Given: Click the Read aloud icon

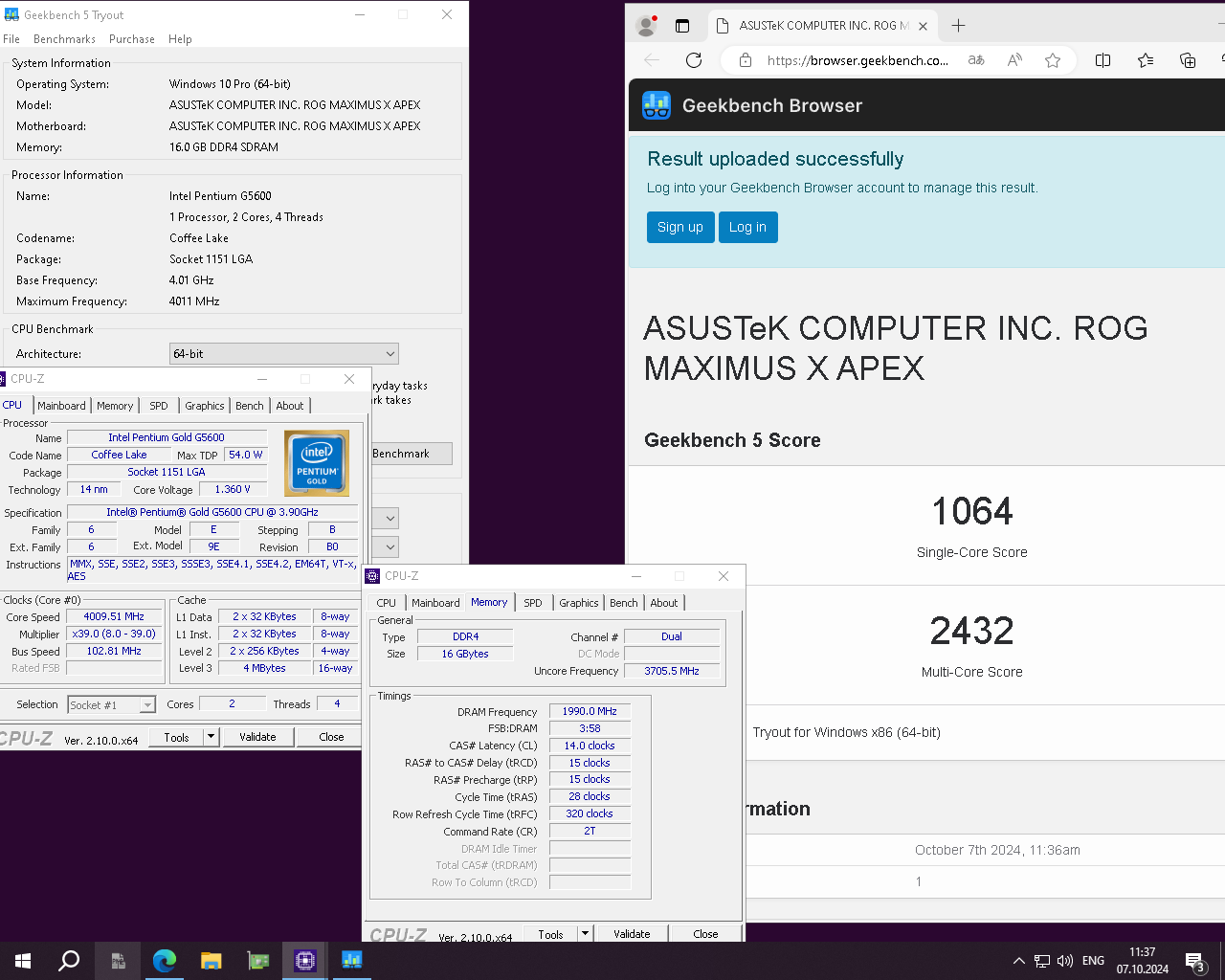Looking at the screenshot, I should [x=1014, y=60].
